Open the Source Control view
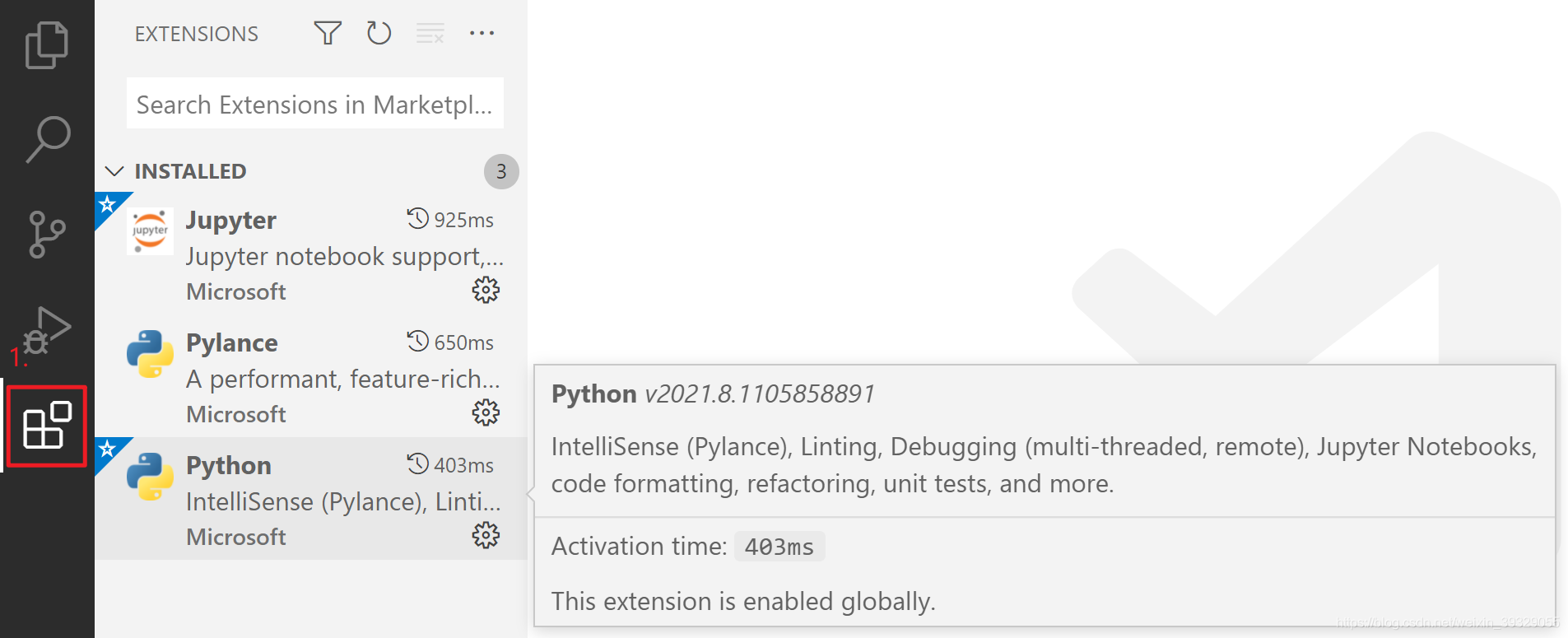Screen dimensions: 1568x638 (x=47, y=234)
